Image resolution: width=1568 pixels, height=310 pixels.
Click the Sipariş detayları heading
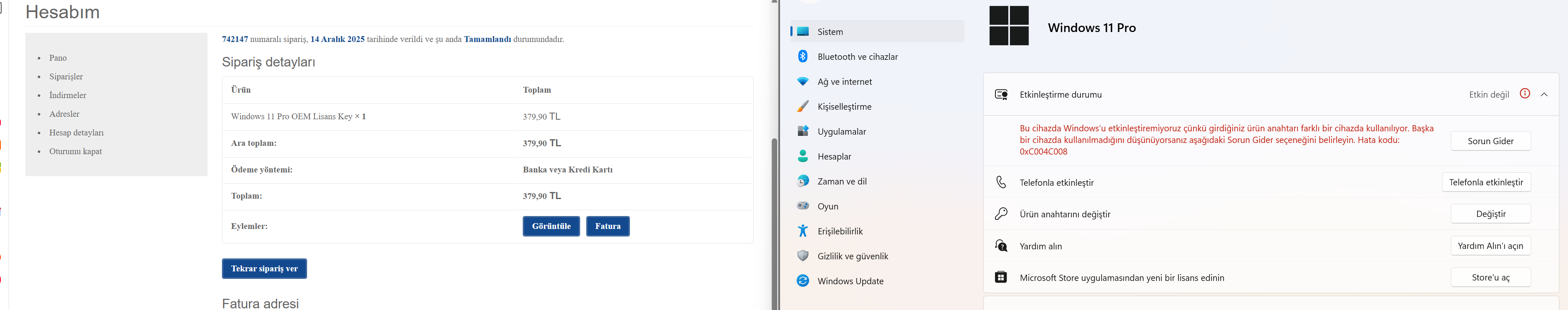click(x=268, y=62)
